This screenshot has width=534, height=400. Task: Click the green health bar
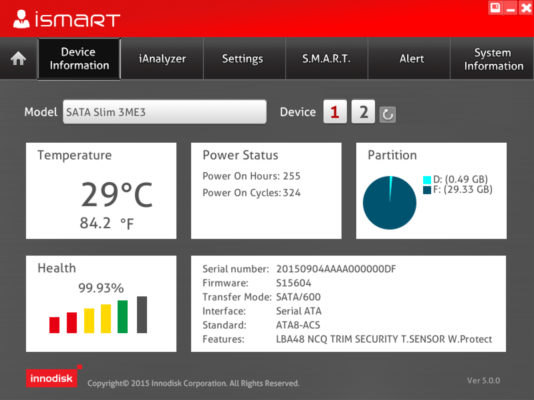pos(123,317)
